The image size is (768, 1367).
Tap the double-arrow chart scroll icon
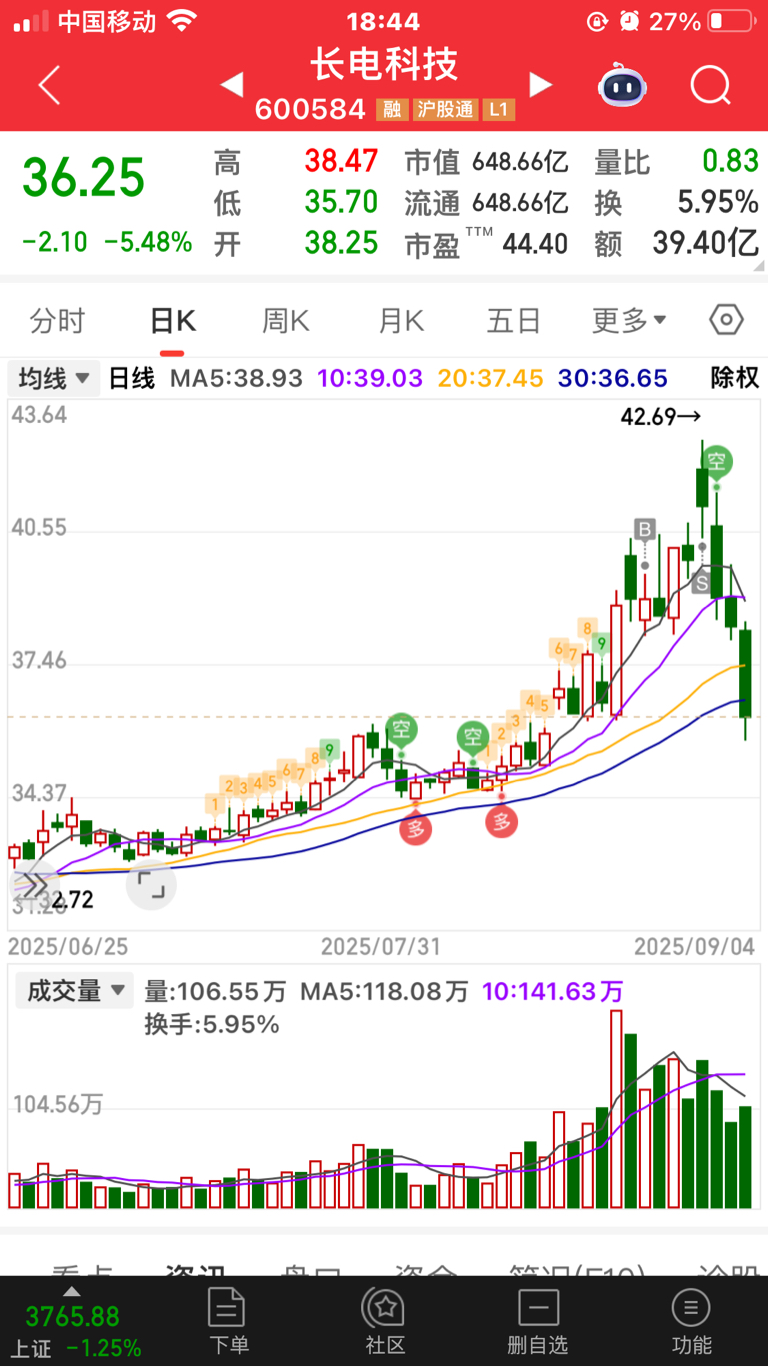pyautogui.click(x=33, y=885)
